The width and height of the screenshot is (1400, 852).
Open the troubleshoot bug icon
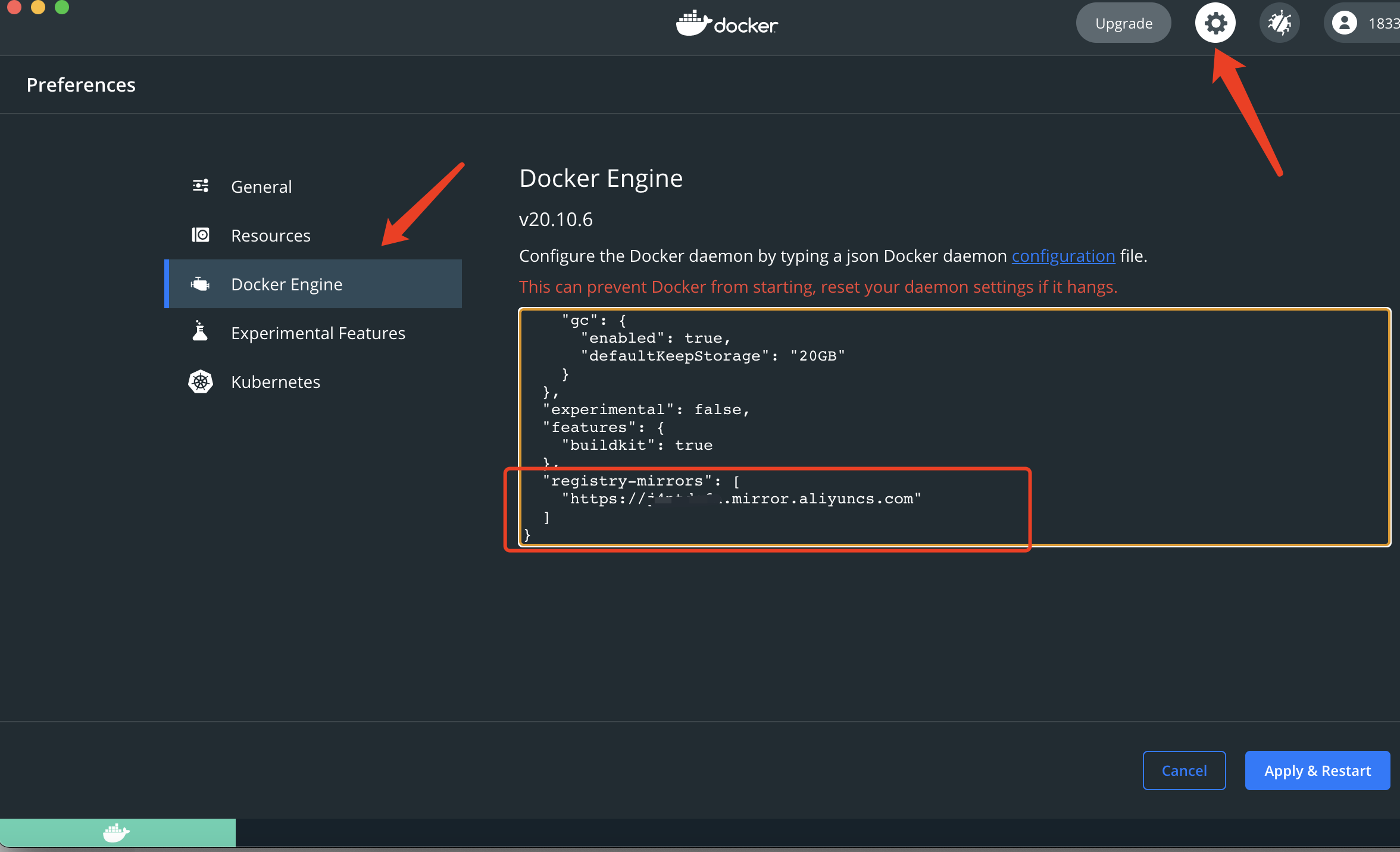[1279, 23]
